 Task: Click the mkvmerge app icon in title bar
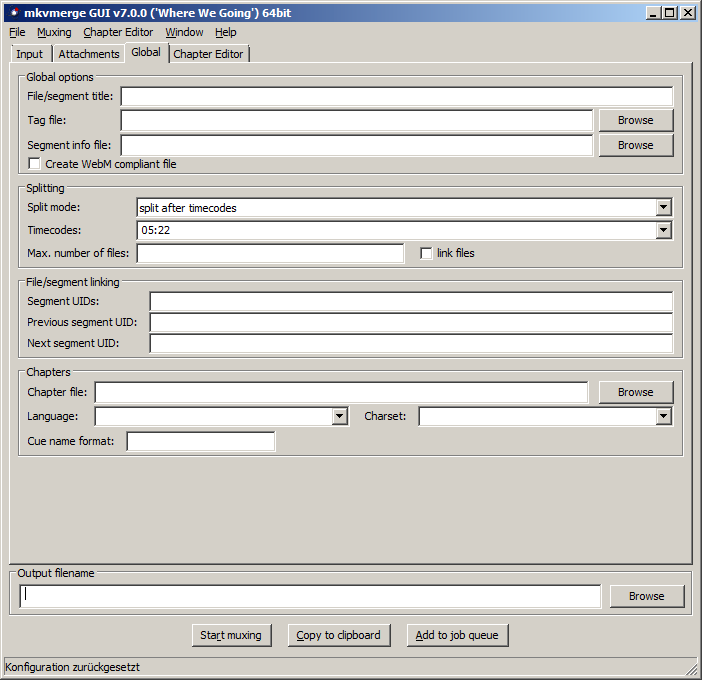tap(13, 13)
